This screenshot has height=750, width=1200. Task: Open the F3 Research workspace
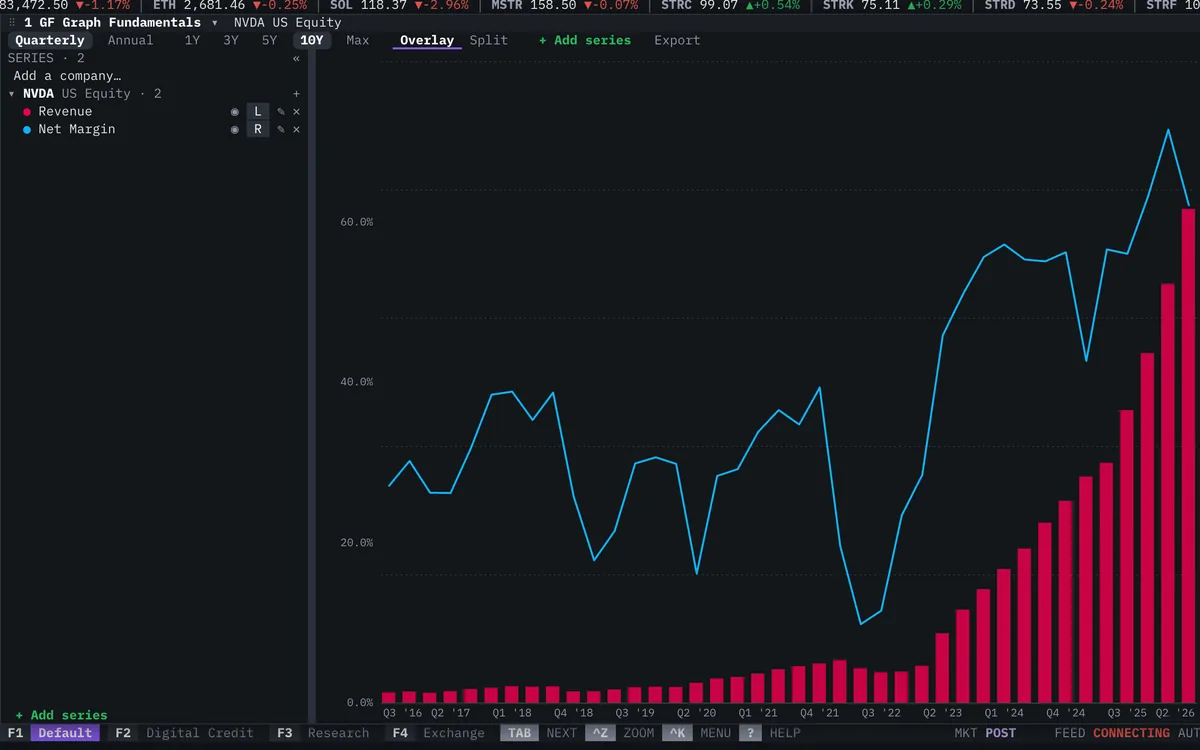click(x=322, y=733)
